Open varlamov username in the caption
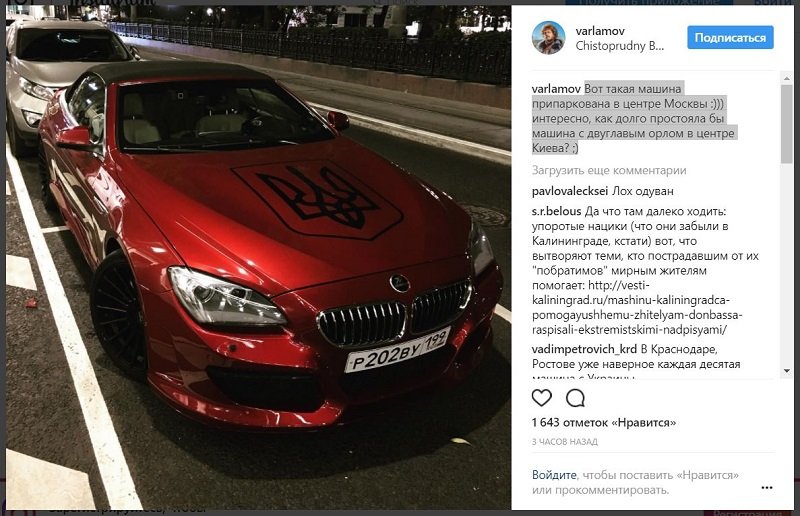 (556, 89)
